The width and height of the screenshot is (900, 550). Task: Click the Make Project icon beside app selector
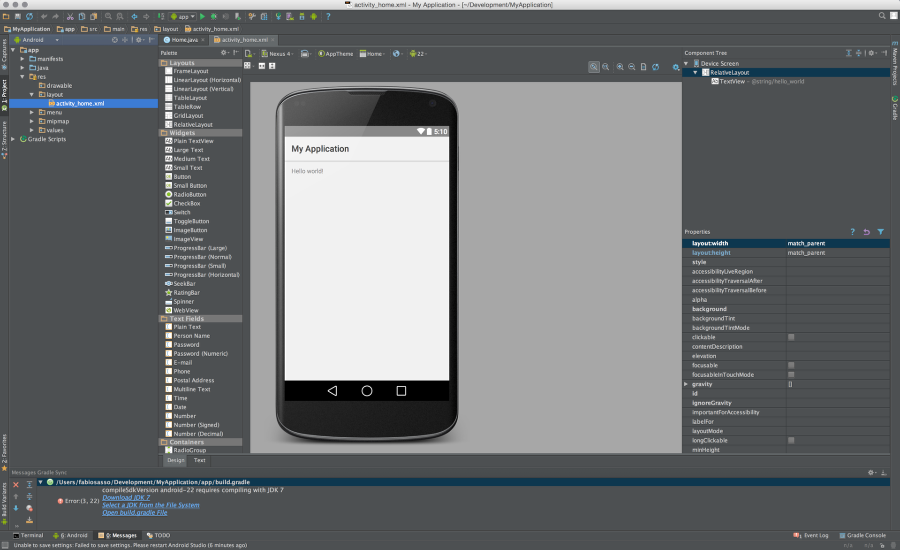[161, 17]
